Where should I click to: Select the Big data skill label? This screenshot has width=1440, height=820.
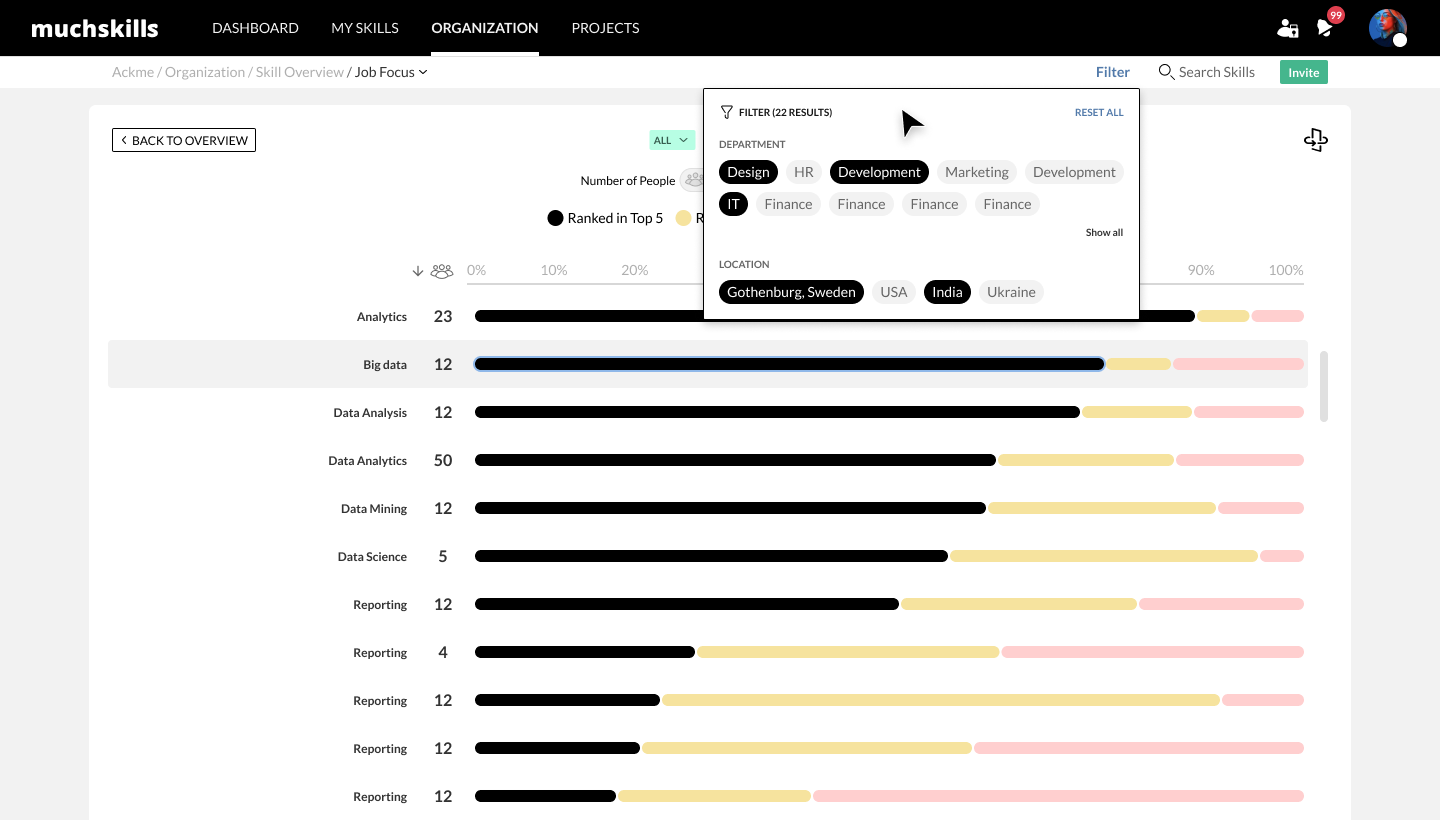pyautogui.click(x=385, y=365)
